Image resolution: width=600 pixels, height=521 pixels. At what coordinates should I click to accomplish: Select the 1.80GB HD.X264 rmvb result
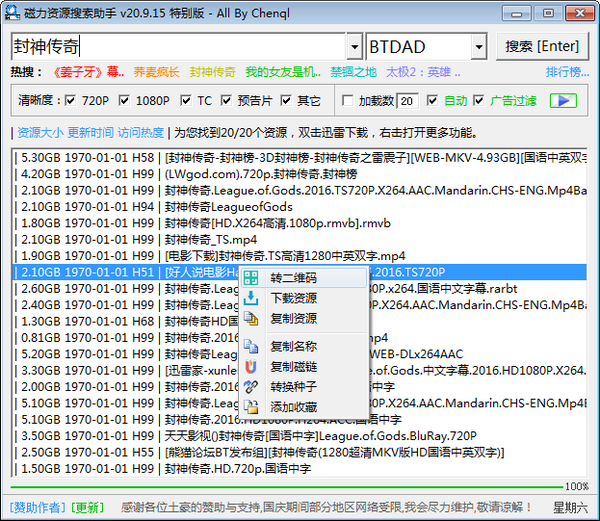[300, 223]
